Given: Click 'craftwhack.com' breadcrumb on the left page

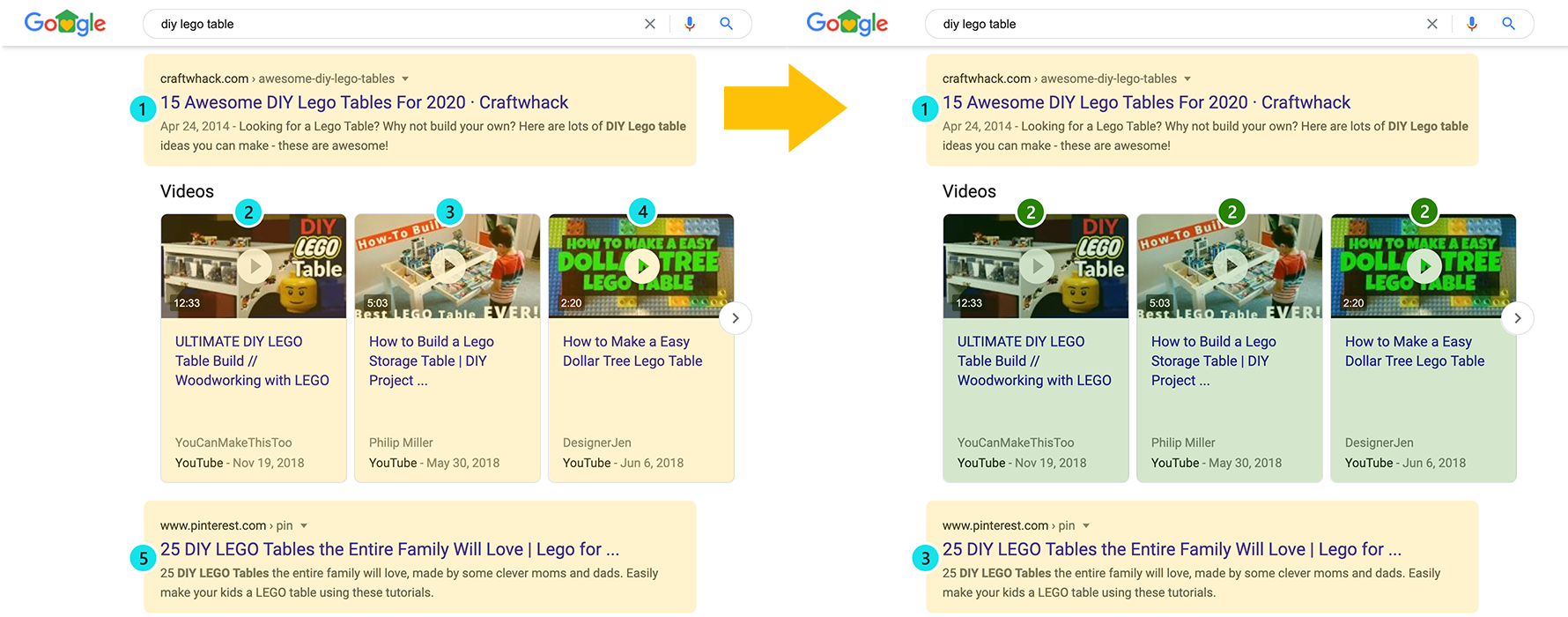Looking at the screenshot, I should click(x=204, y=78).
